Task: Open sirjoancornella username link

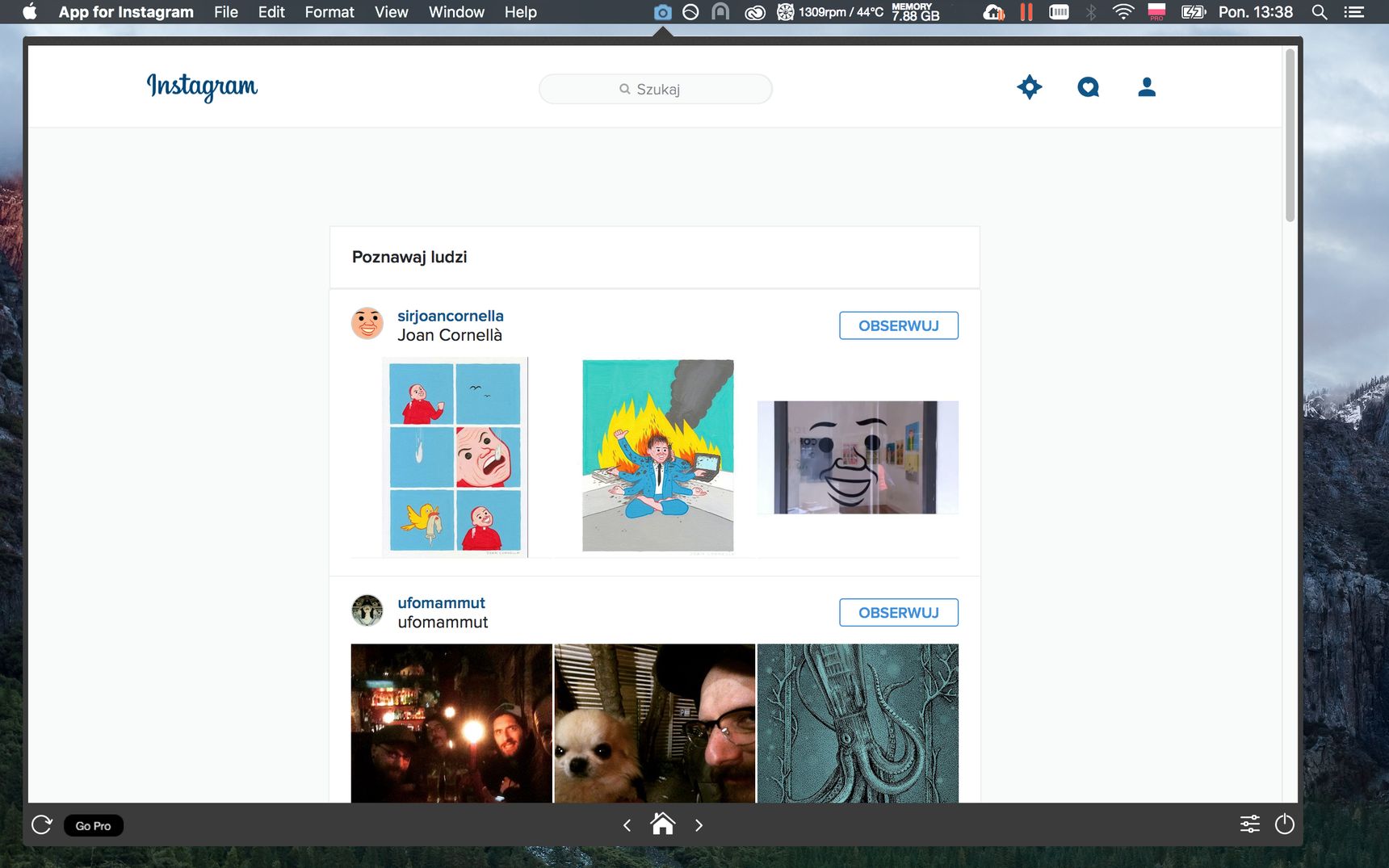Action: tap(451, 316)
